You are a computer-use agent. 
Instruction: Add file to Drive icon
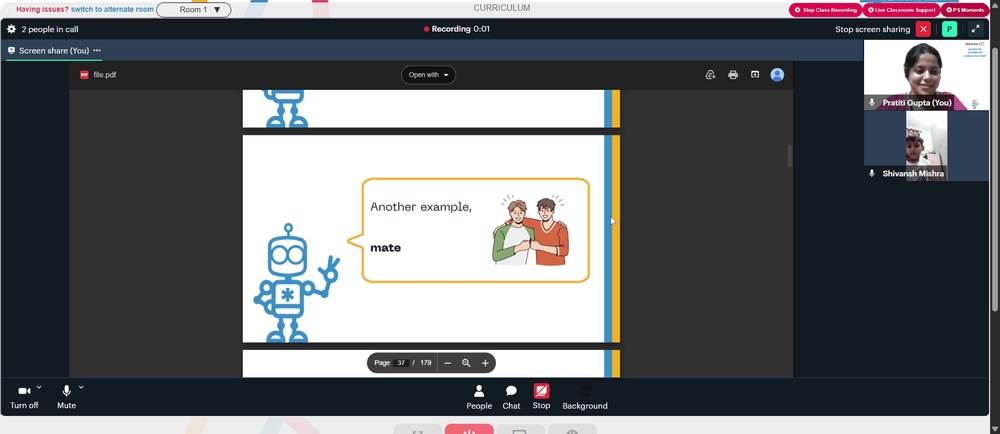click(x=710, y=75)
